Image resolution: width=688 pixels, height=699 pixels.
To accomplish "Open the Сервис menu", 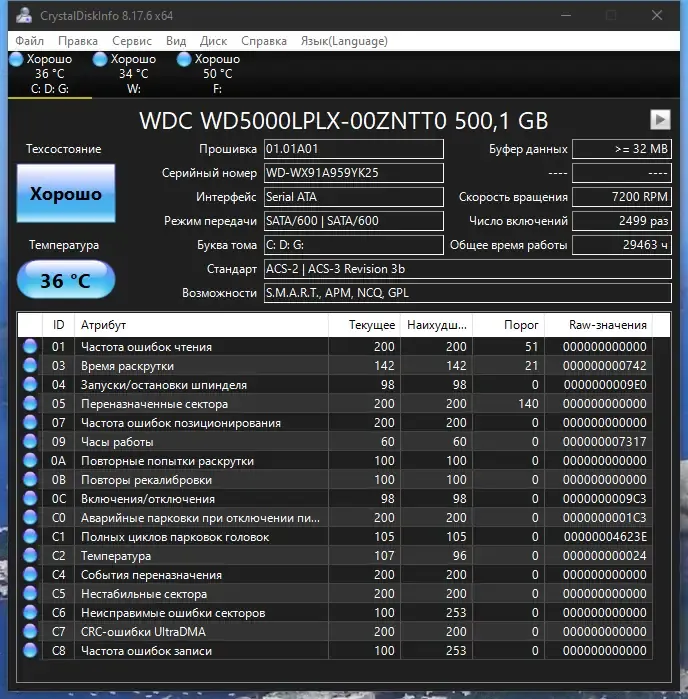I will click(x=132, y=41).
